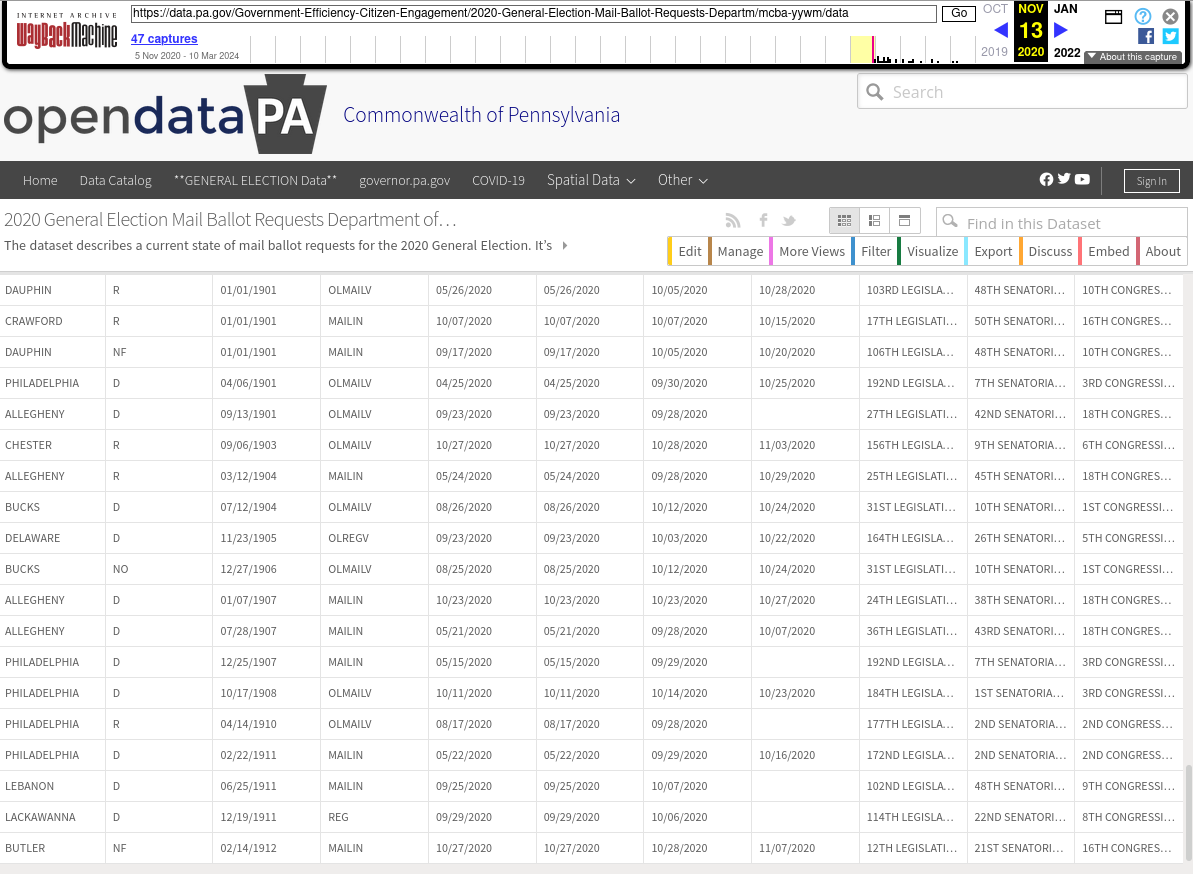Viewport: 1193px width, 874px height.
Task: Open the COVID-19 navigation item
Action: tap(498, 180)
